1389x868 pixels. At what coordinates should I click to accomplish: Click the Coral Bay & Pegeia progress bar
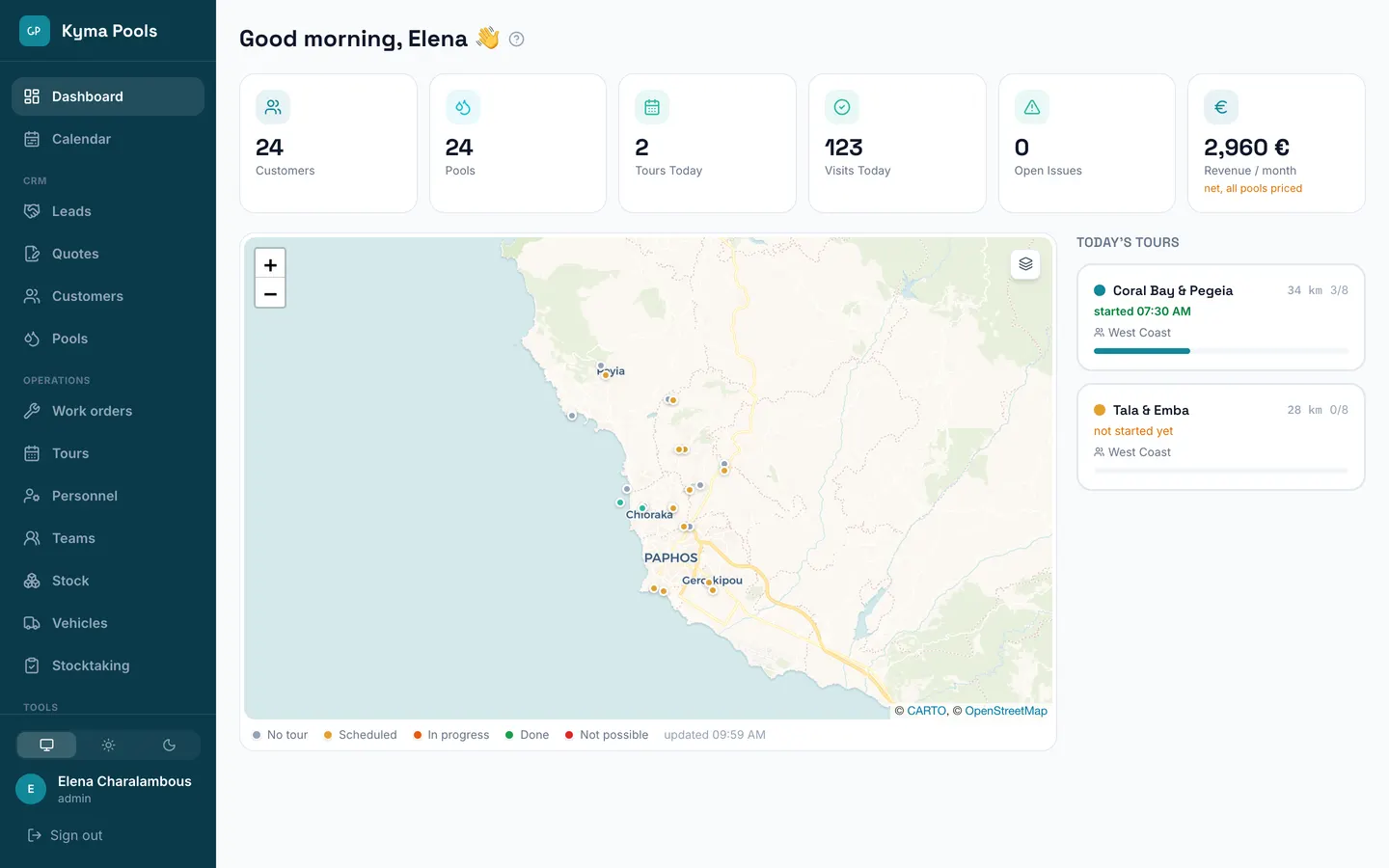click(1221, 351)
